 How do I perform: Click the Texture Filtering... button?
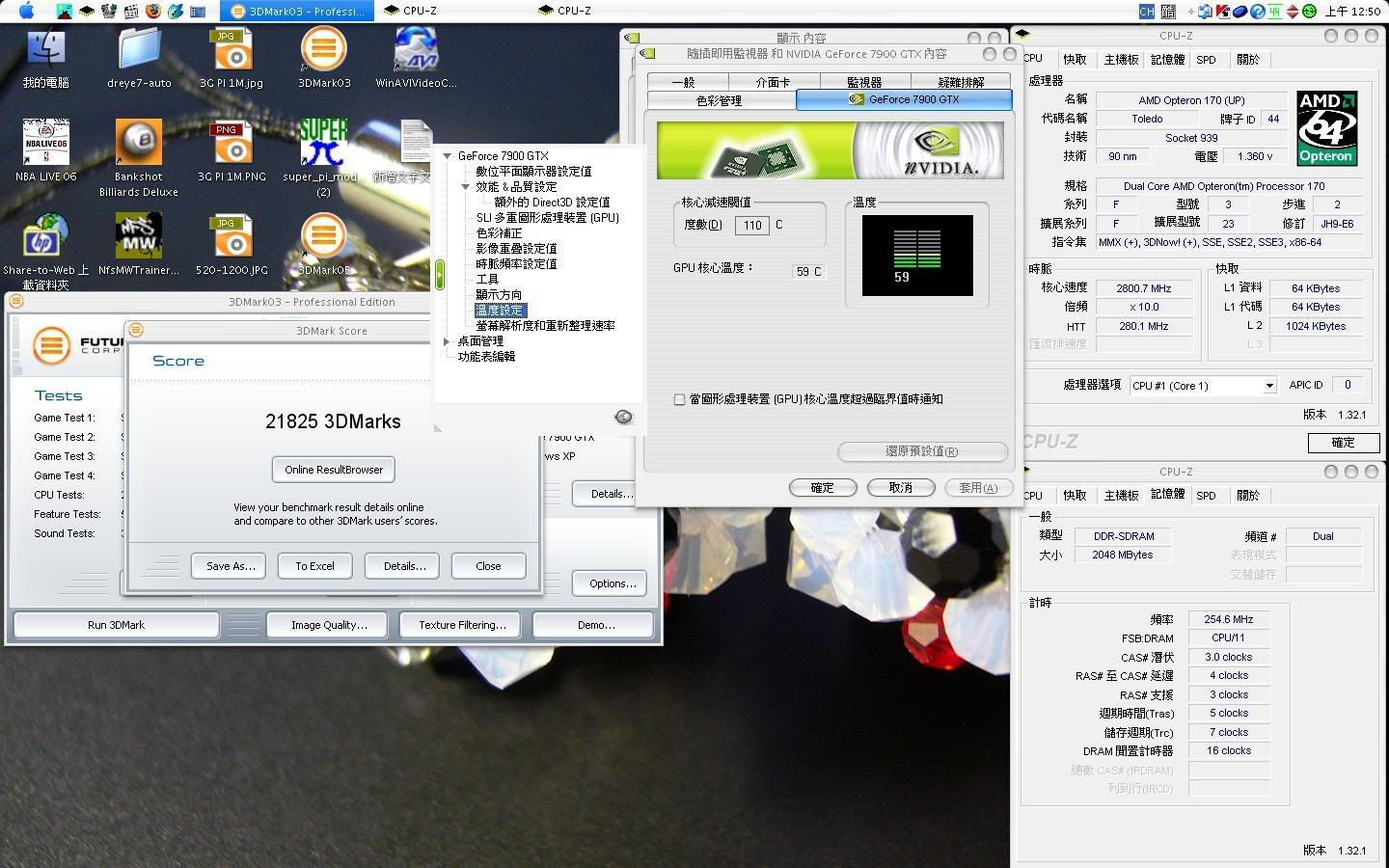(462, 625)
